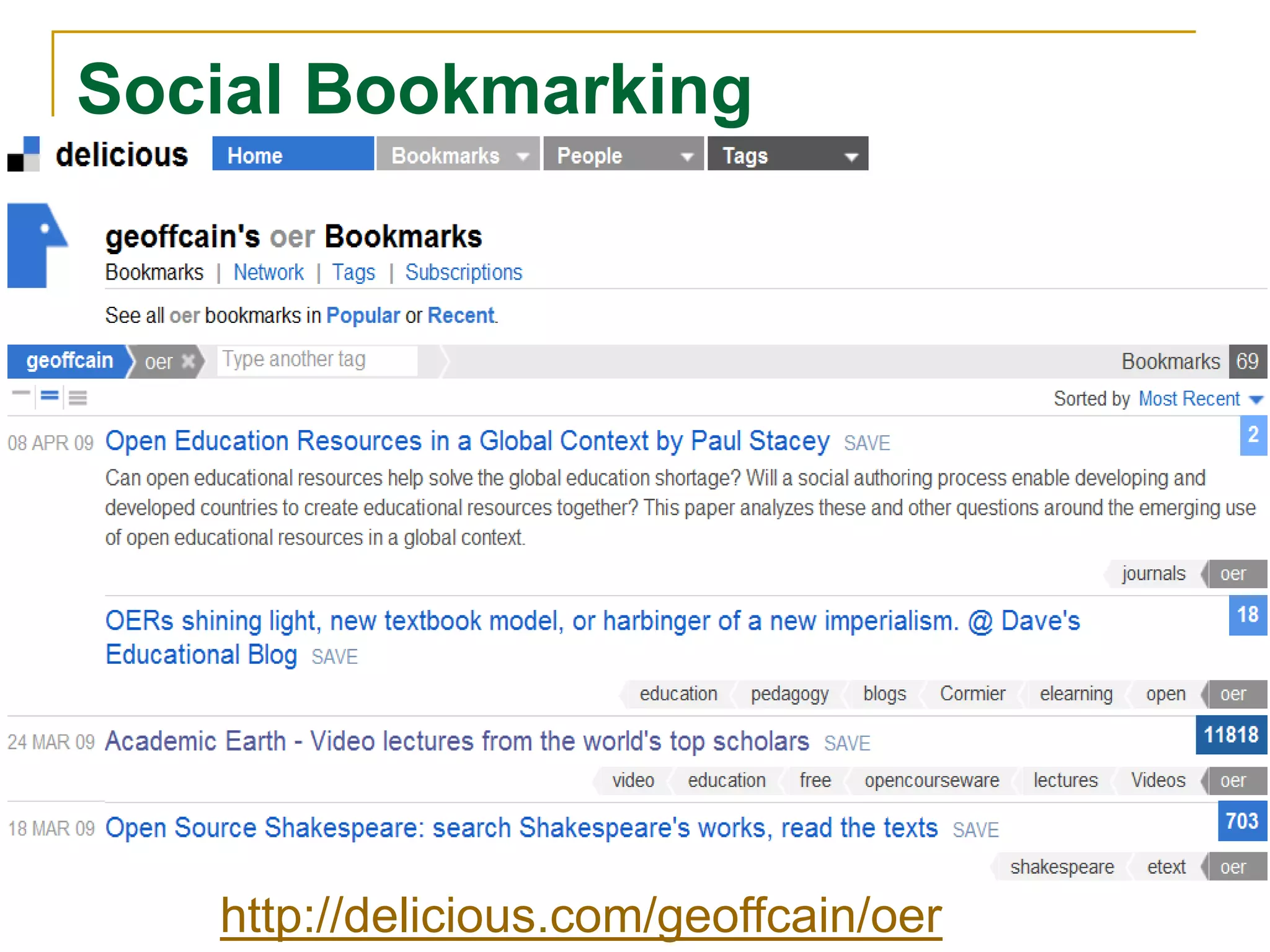1270x952 pixels.
Task: Select the elearning tag
Action: click(x=1076, y=694)
